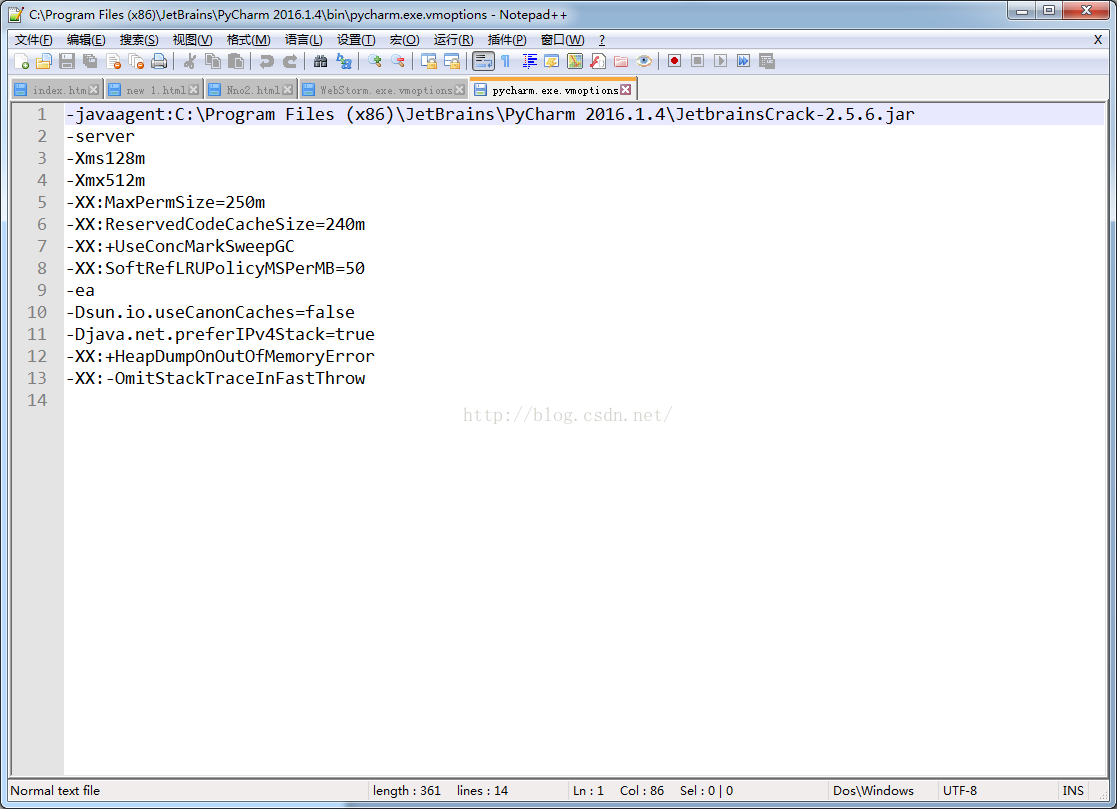The height and width of the screenshot is (809, 1117).
Task: Close the index.htm tab
Action: tap(93, 90)
